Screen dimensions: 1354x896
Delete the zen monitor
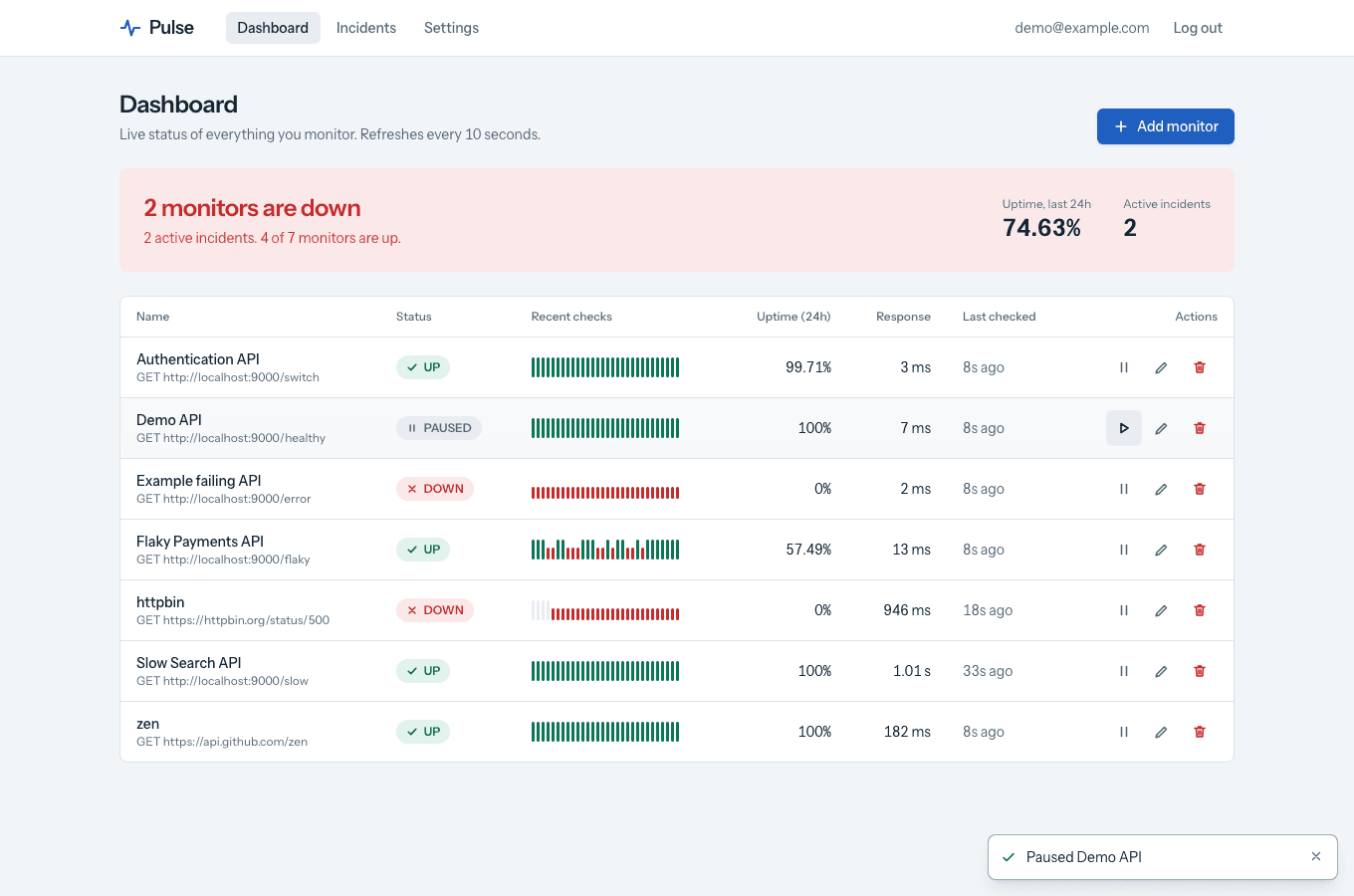pyautogui.click(x=1200, y=732)
